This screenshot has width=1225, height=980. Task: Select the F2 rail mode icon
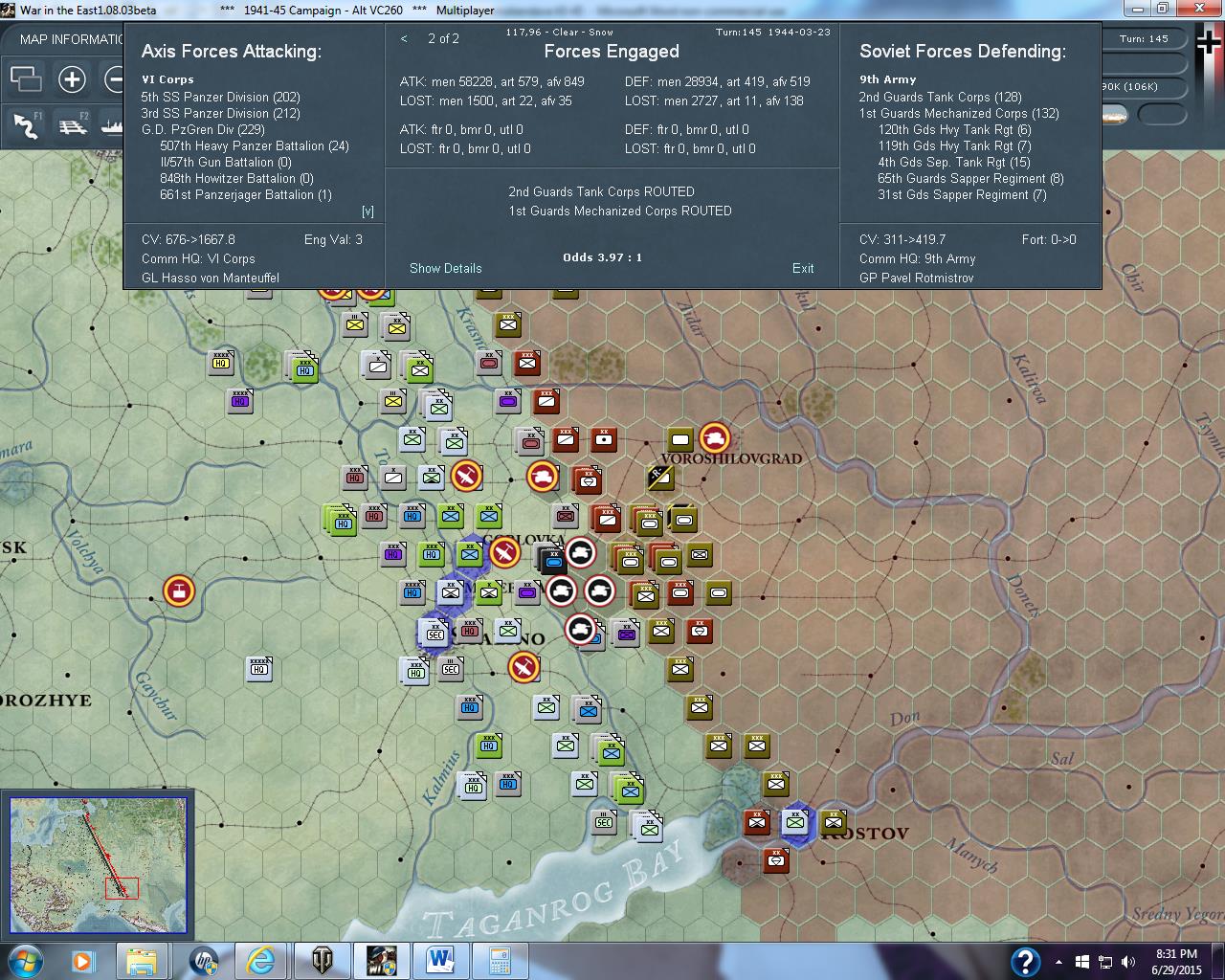73,125
